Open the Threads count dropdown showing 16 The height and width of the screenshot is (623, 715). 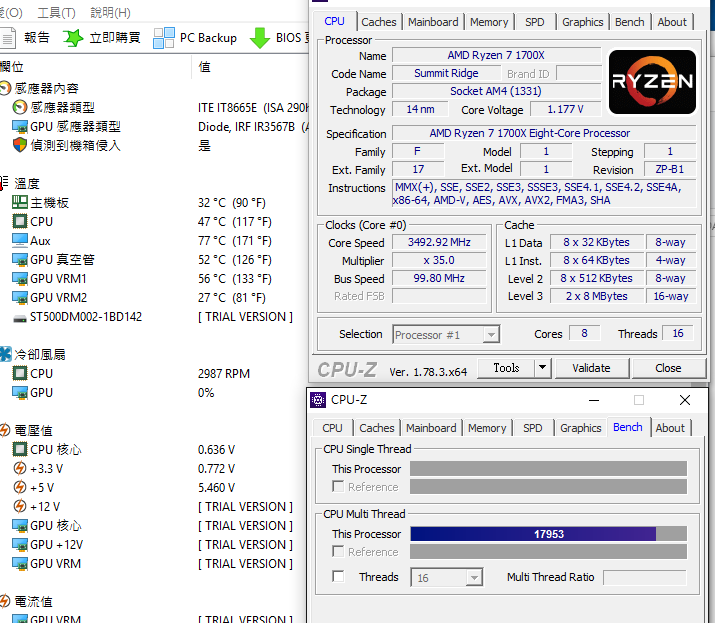(x=474, y=578)
